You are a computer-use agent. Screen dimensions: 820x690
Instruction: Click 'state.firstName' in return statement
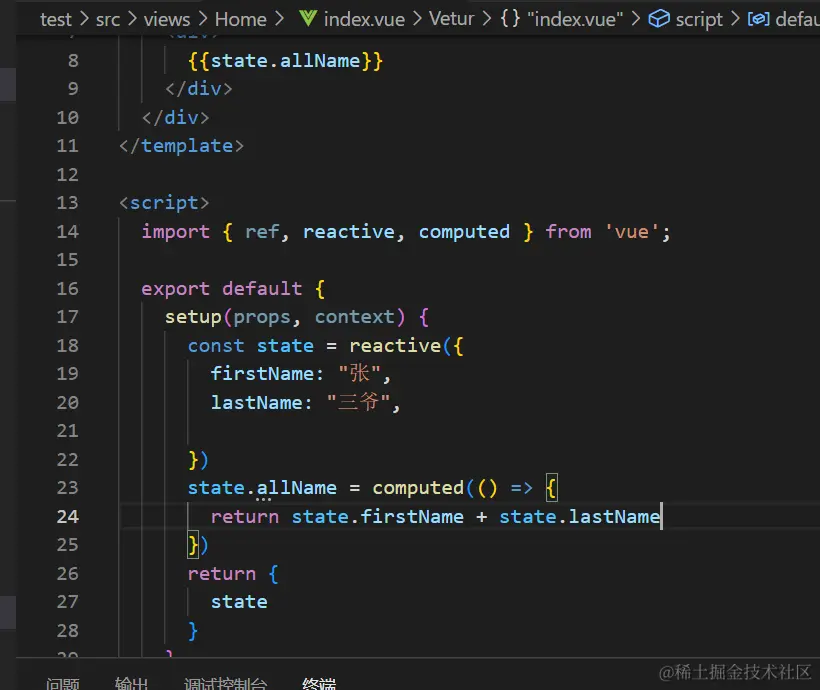(x=378, y=517)
